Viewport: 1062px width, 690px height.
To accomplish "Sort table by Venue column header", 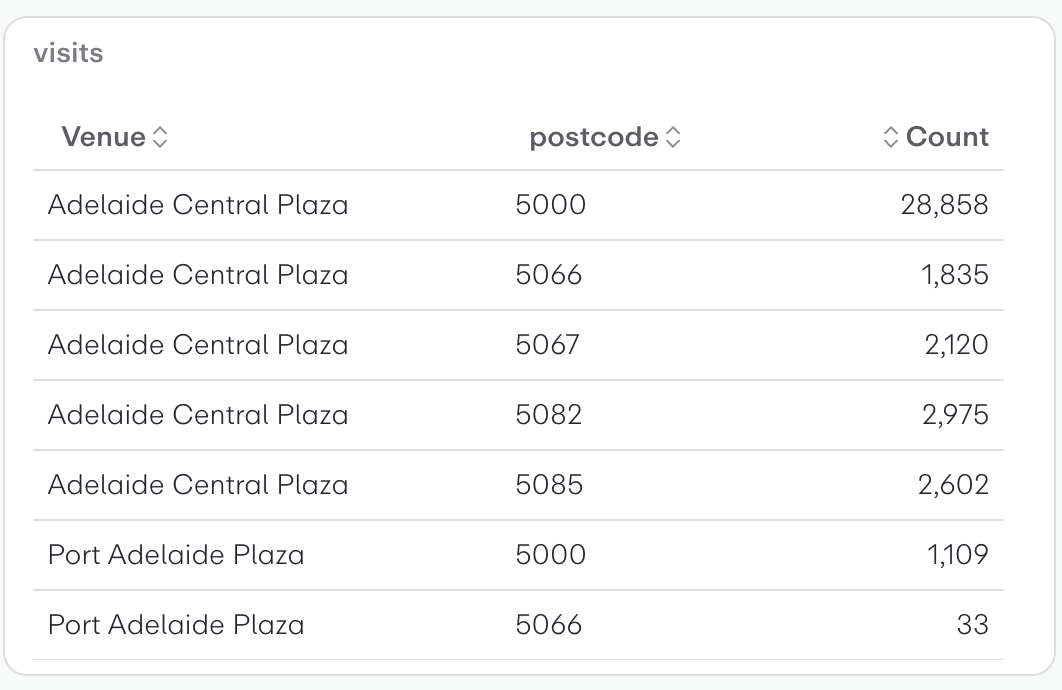I will pyautogui.click(x=103, y=137).
